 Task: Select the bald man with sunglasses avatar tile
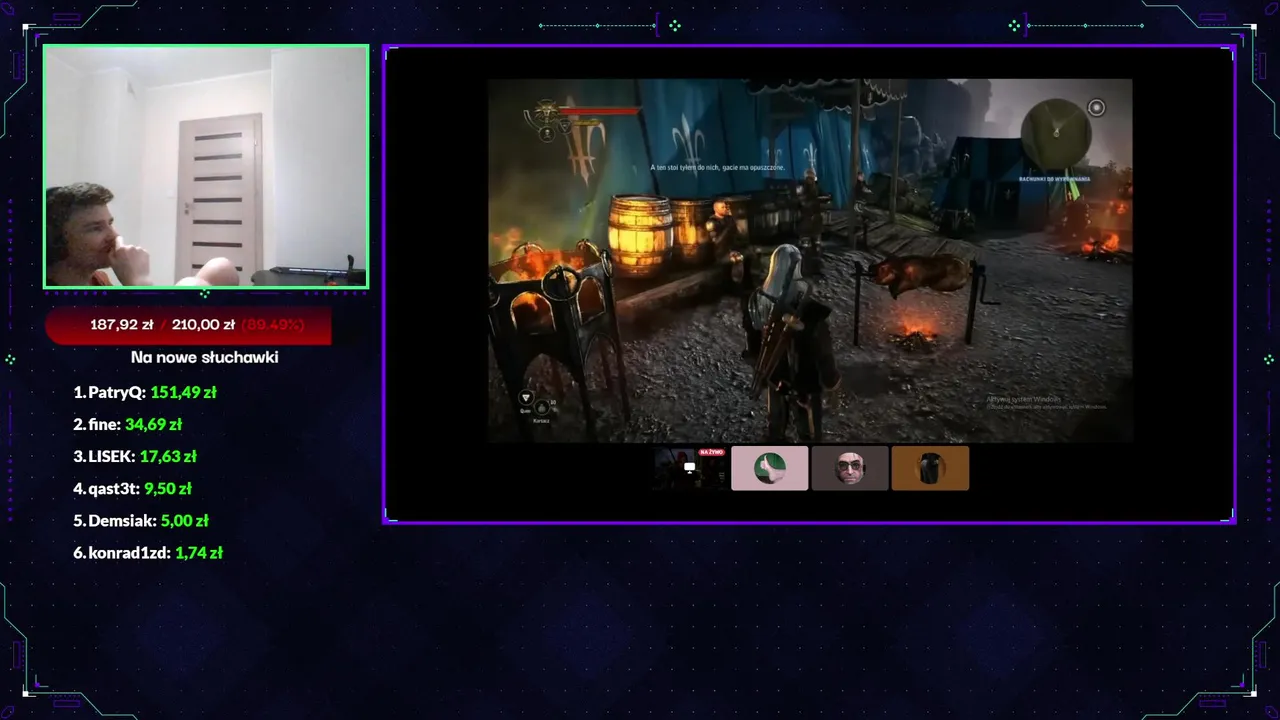coord(850,468)
